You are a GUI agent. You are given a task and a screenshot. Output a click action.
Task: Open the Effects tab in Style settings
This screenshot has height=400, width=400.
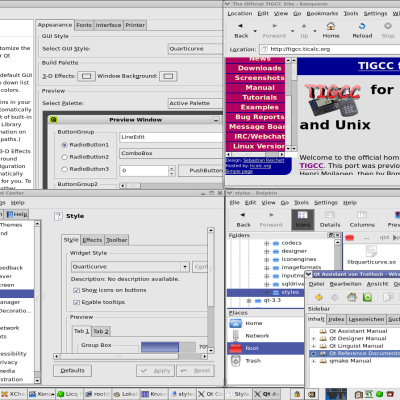pos(92,240)
